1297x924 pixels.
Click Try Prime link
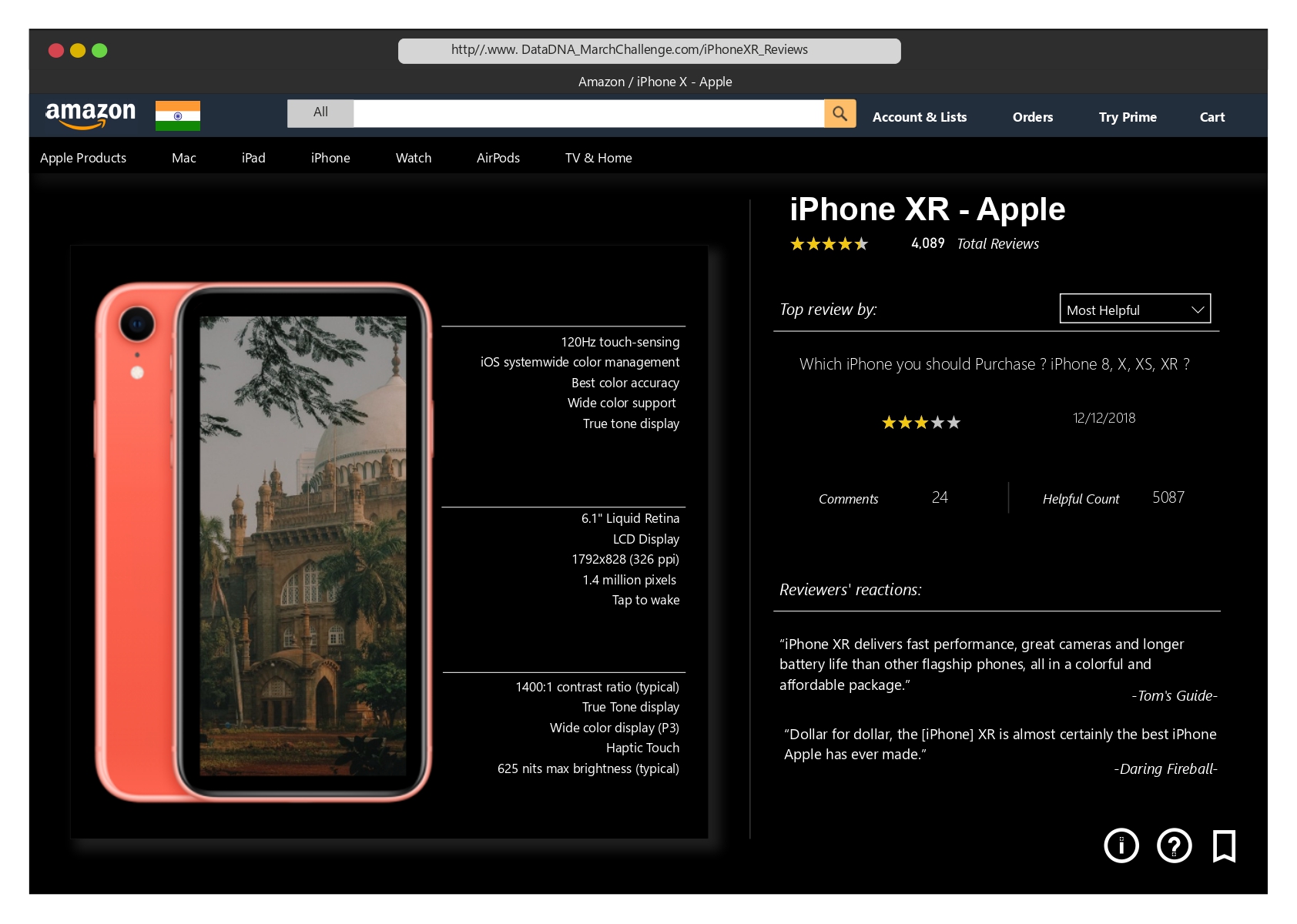tap(1127, 117)
